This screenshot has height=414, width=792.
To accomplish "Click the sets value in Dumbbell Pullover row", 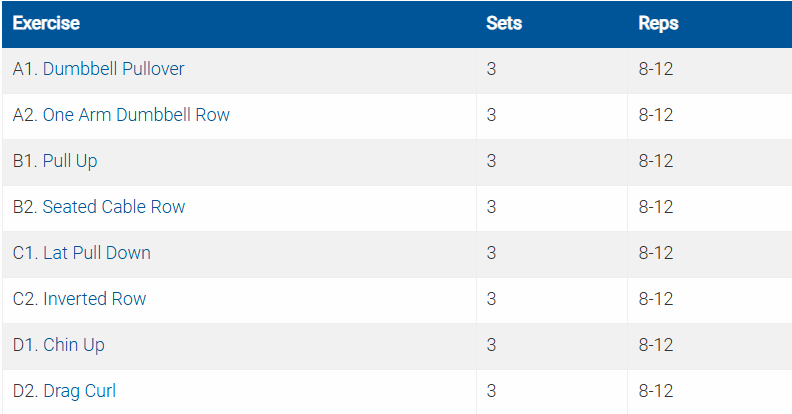I will [x=491, y=69].
